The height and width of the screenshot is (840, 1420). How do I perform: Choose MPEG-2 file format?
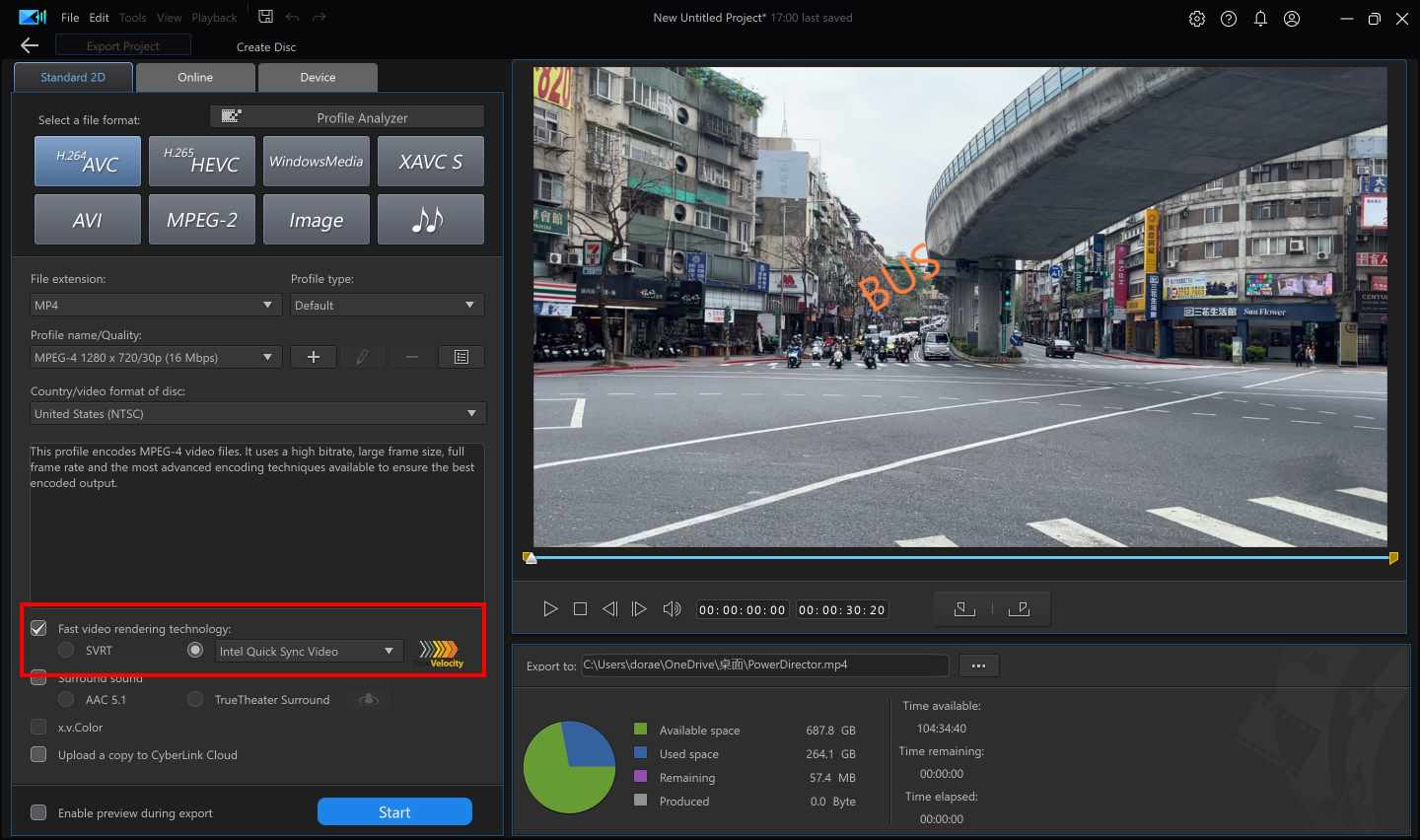click(202, 219)
